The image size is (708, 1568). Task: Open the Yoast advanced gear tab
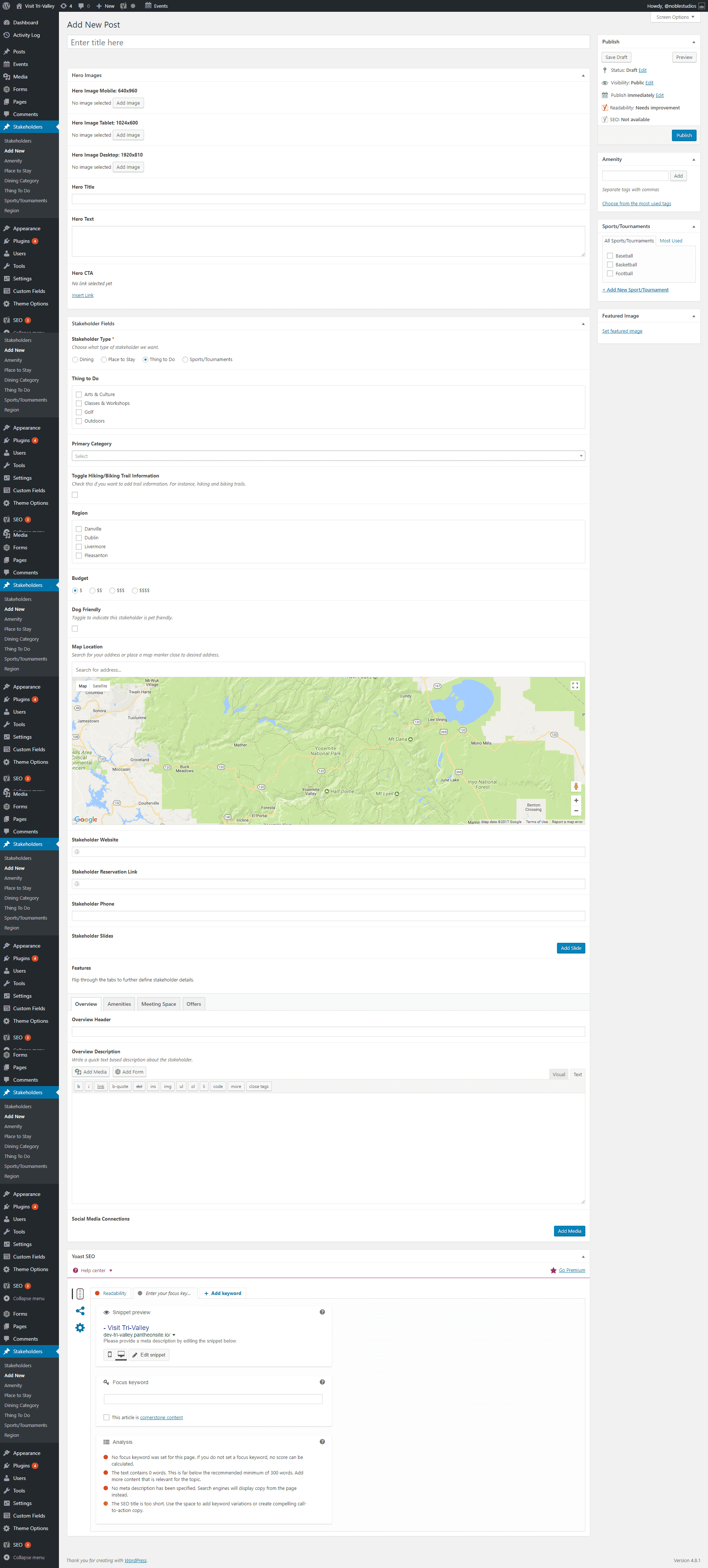click(x=80, y=1327)
